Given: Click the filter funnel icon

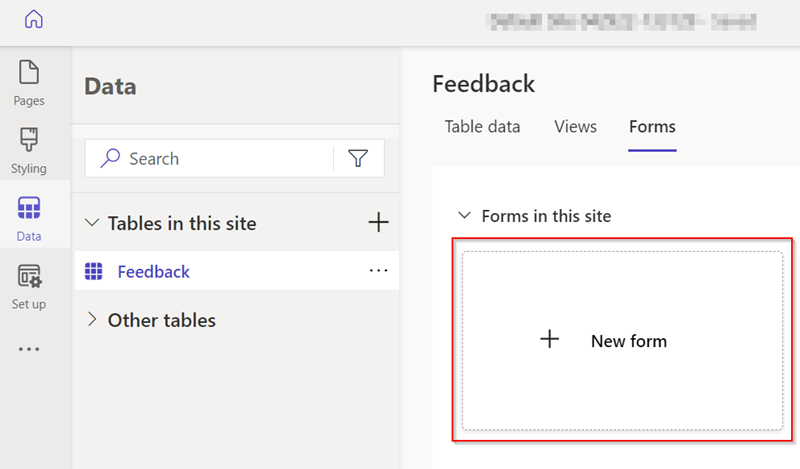Looking at the screenshot, I should point(358,158).
